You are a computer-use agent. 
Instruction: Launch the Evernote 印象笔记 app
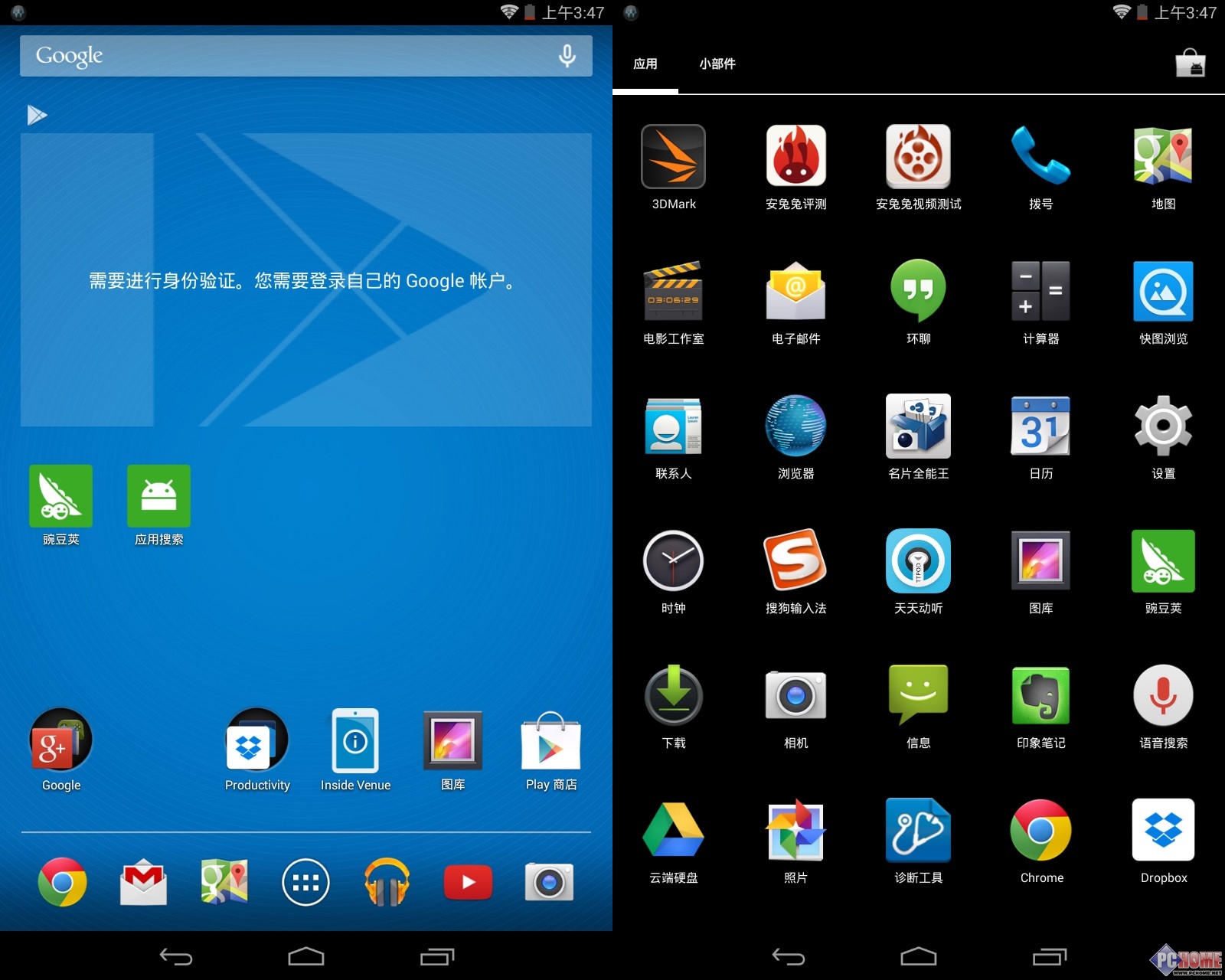point(1040,695)
